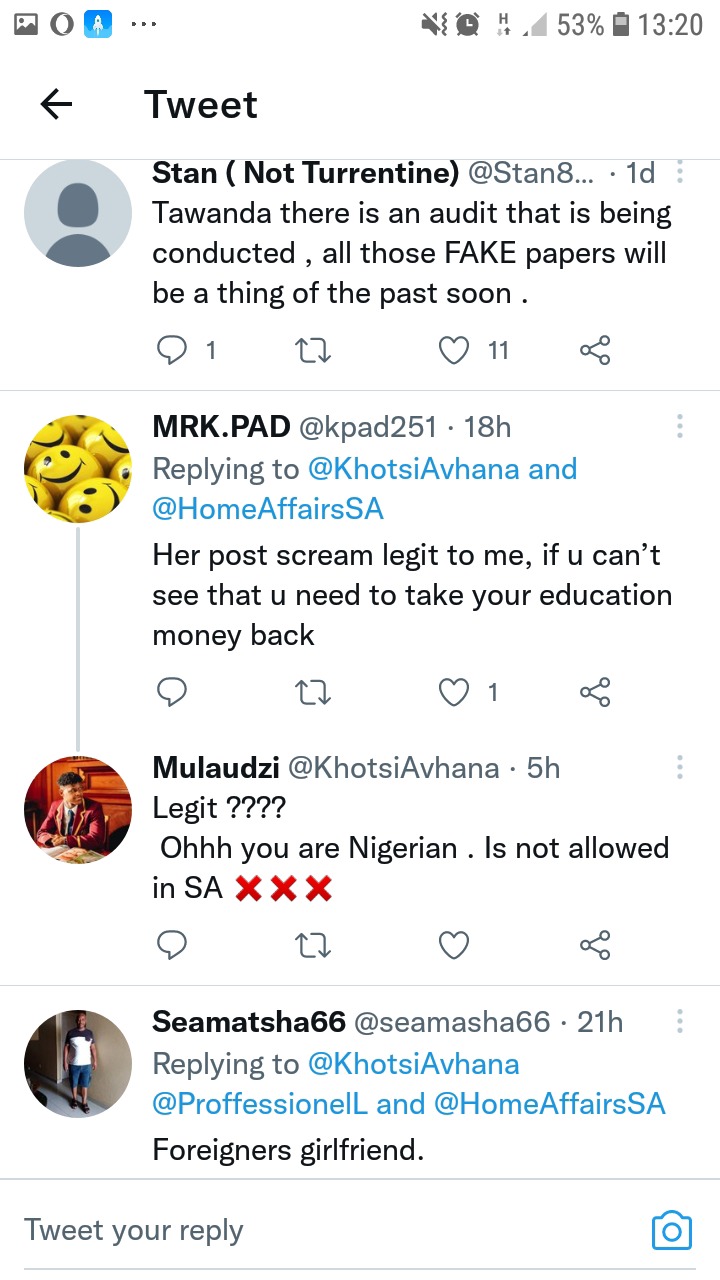Viewport: 720px width, 1280px height.
Task: Reply to MRK.PAD's tweet via comment icon
Action: click(x=174, y=691)
